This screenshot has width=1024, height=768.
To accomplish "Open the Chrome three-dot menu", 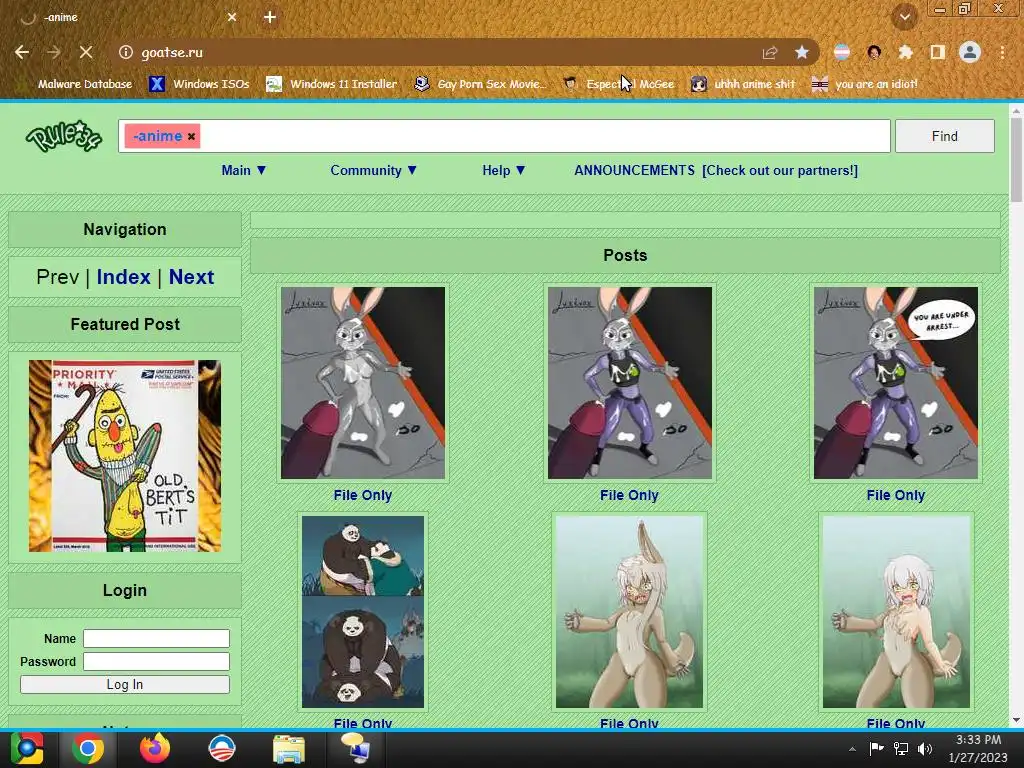I will 1002,52.
